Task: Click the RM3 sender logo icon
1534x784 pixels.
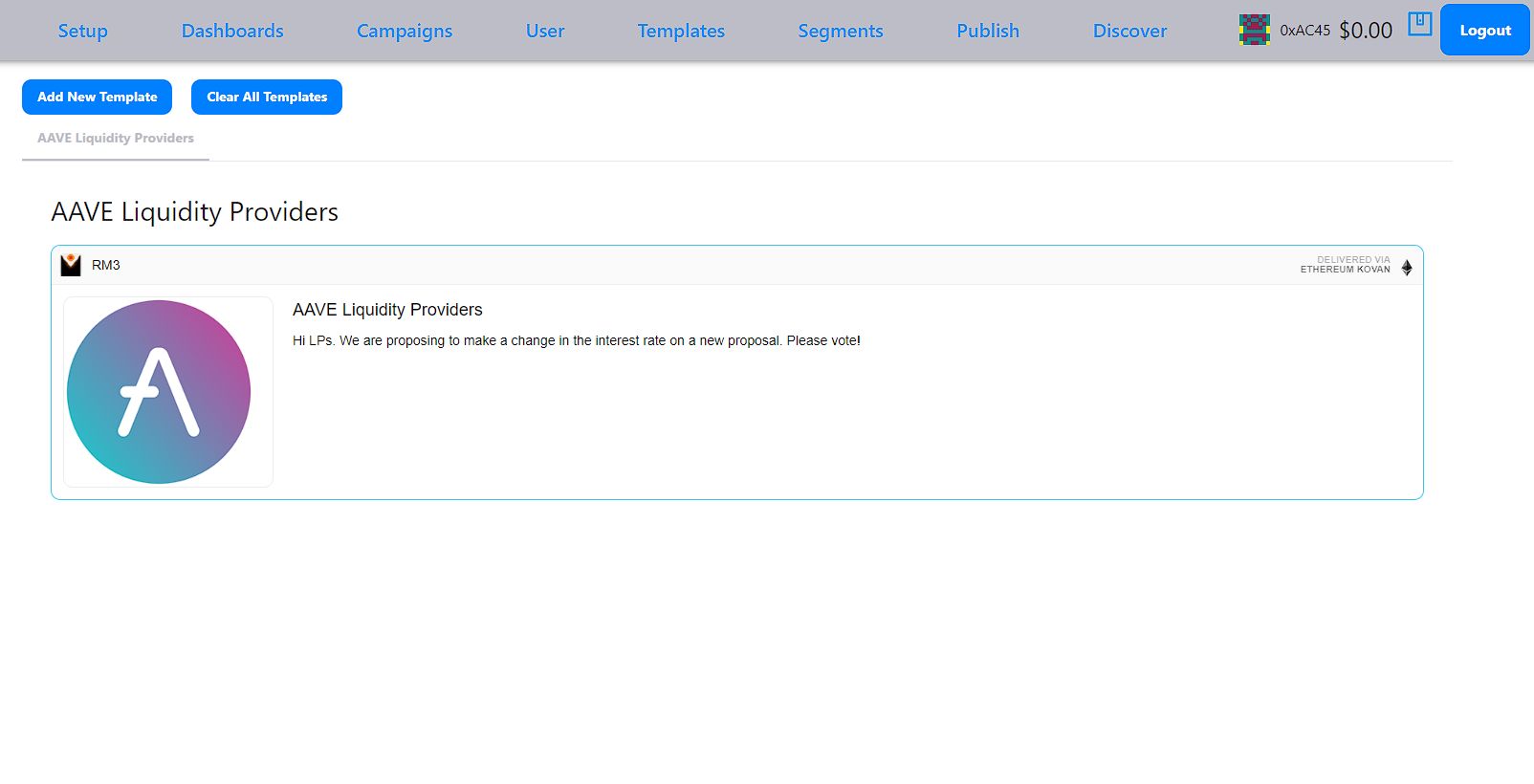Action: point(71,265)
